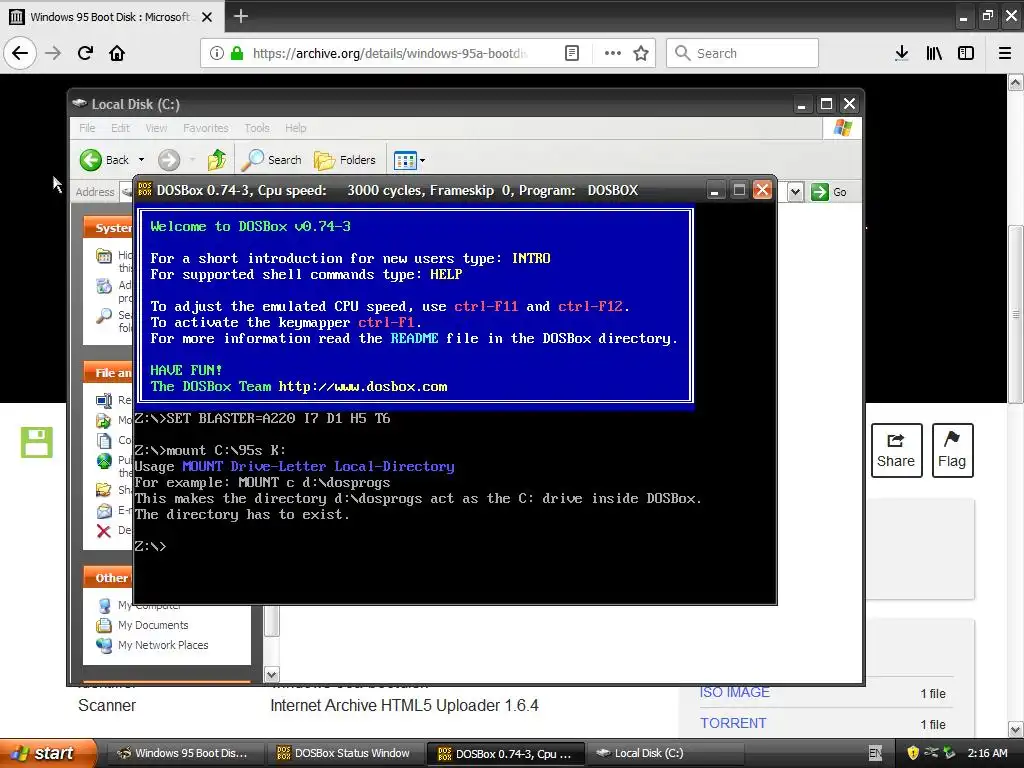Screen dimensions: 1024x768
Task: Close the Windows 95 Boot Disk tab
Action: 207,17
